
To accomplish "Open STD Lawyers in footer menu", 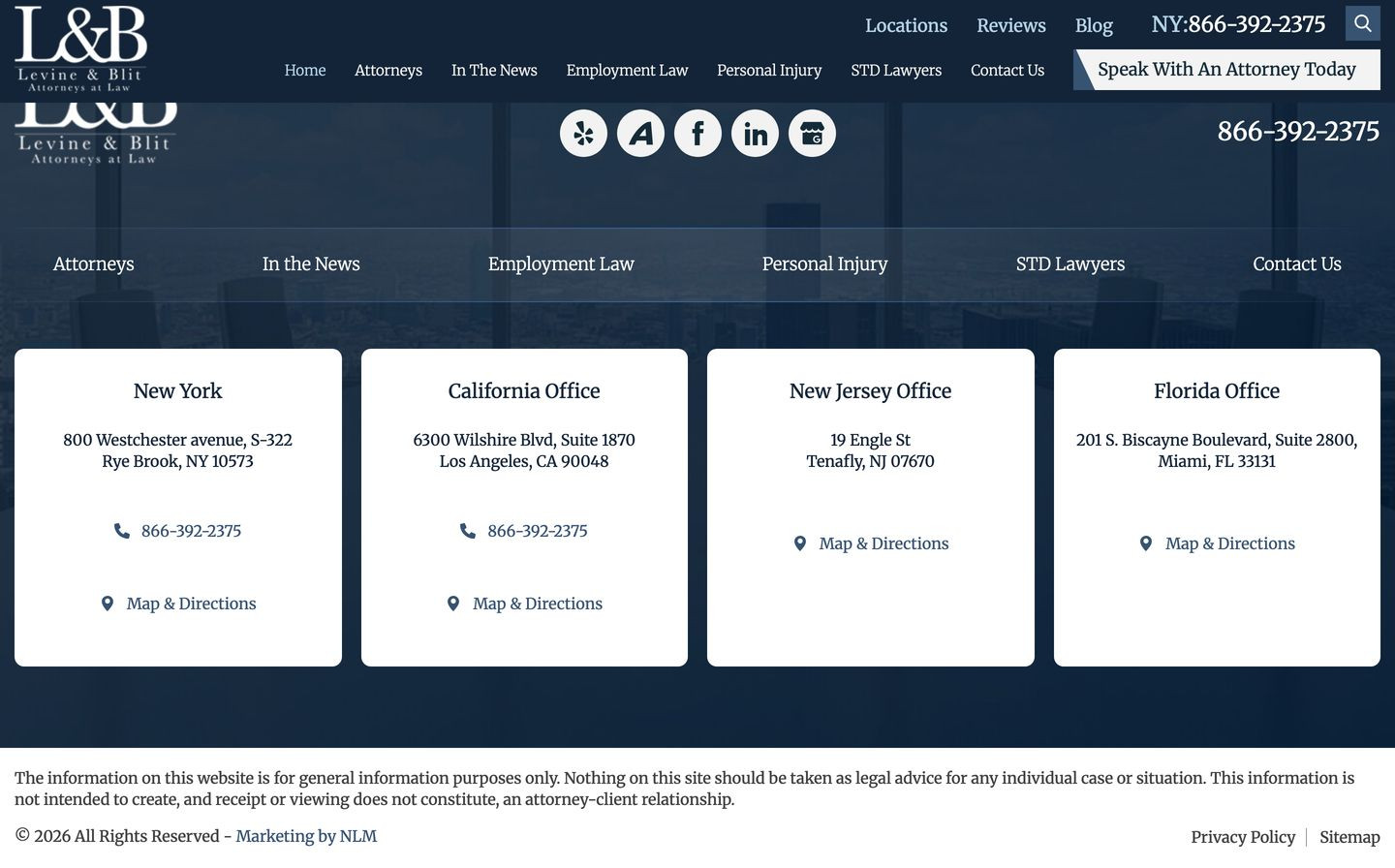I will point(1070,263).
